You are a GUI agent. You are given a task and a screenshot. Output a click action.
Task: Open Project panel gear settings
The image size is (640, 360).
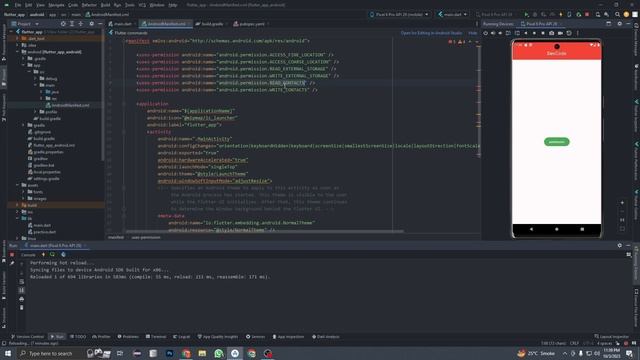point(91,24)
